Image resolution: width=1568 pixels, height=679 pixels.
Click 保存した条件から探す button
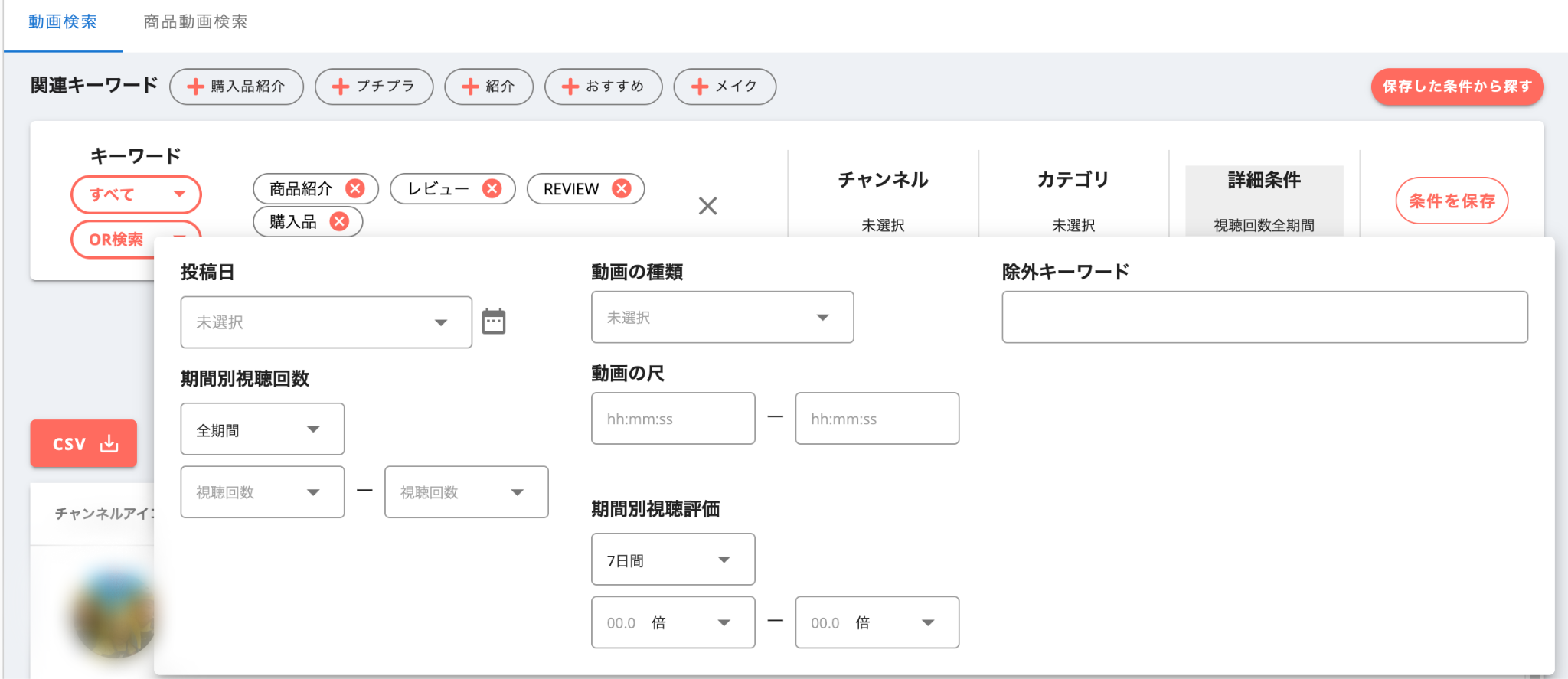(1457, 87)
